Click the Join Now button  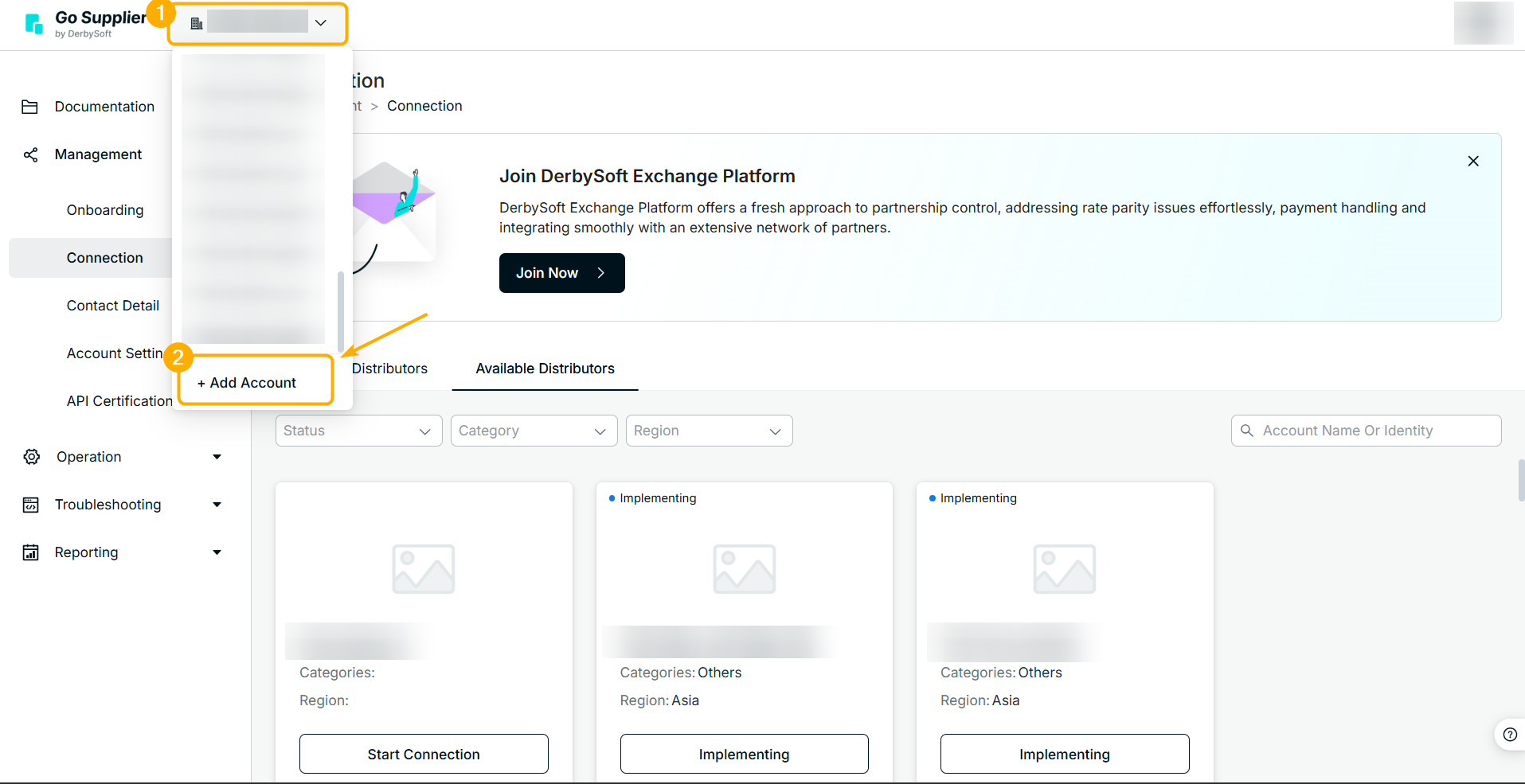click(x=562, y=273)
